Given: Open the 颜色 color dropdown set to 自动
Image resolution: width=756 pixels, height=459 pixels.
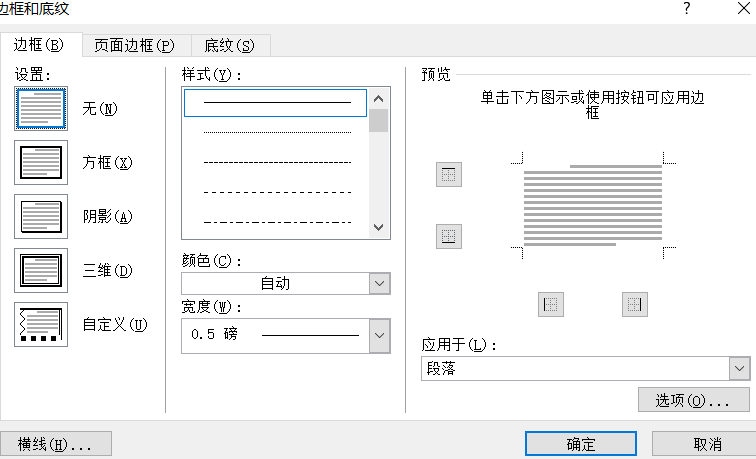Looking at the screenshot, I should coord(286,284).
